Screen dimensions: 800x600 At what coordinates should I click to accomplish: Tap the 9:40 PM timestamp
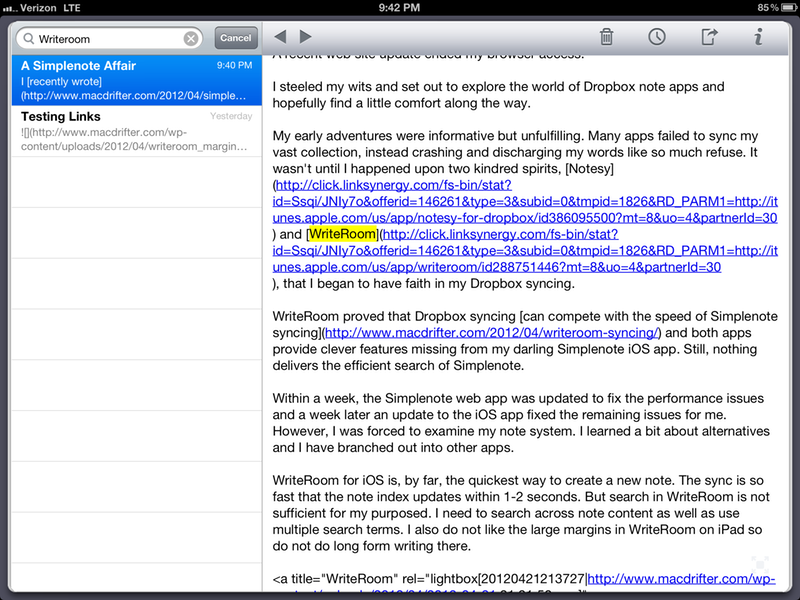234,65
